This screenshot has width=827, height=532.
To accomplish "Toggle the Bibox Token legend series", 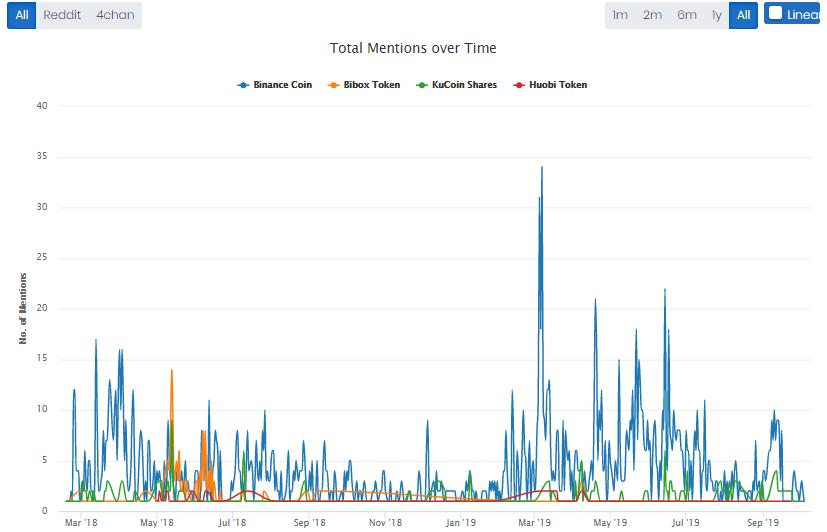I will pos(364,85).
